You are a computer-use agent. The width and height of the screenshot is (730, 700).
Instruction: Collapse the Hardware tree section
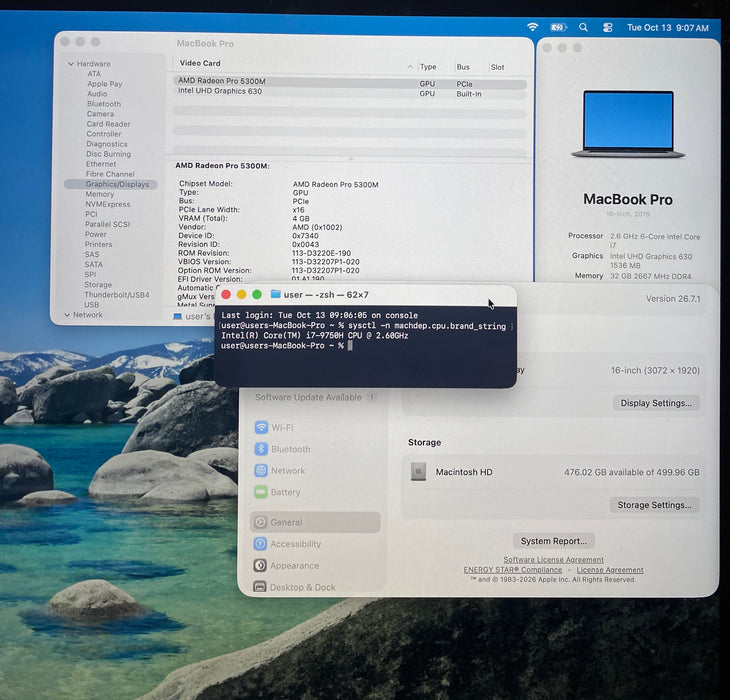point(71,64)
